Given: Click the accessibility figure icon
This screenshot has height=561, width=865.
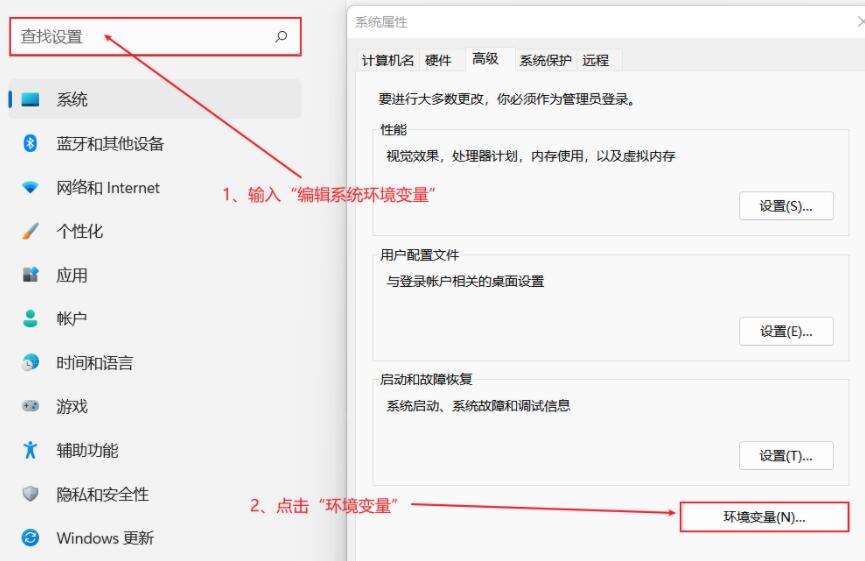Looking at the screenshot, I should point(30,450).
